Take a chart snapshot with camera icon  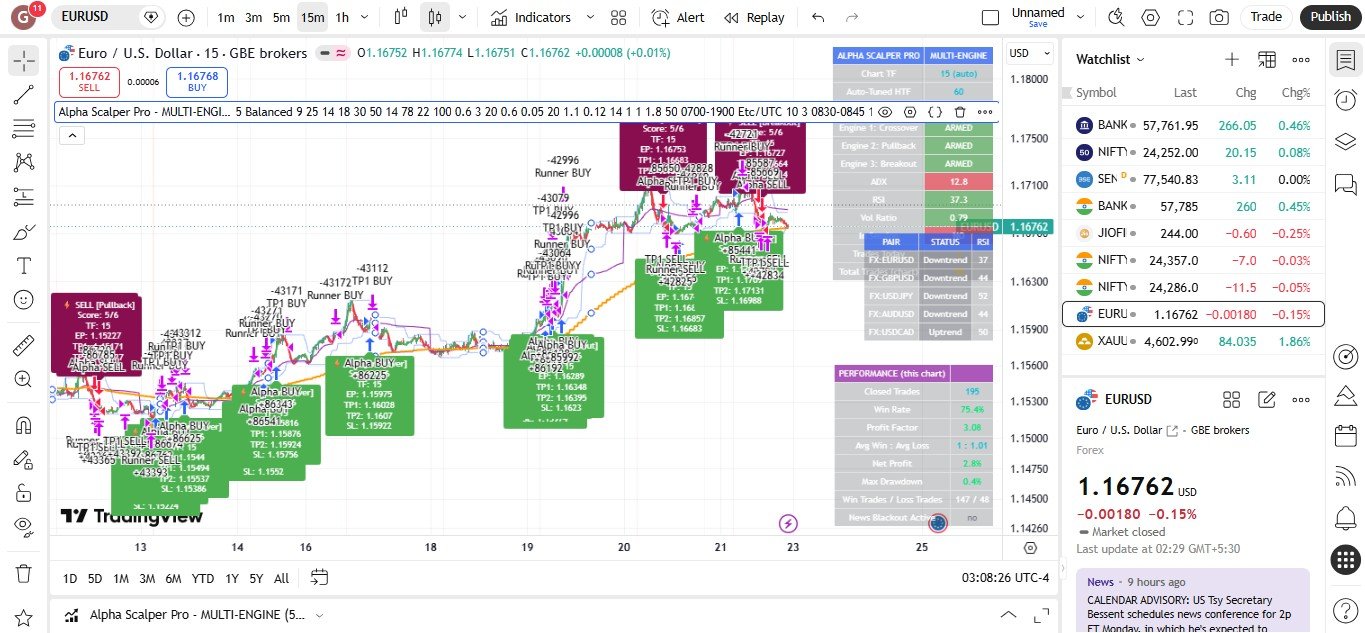[x=1218, y=17]
